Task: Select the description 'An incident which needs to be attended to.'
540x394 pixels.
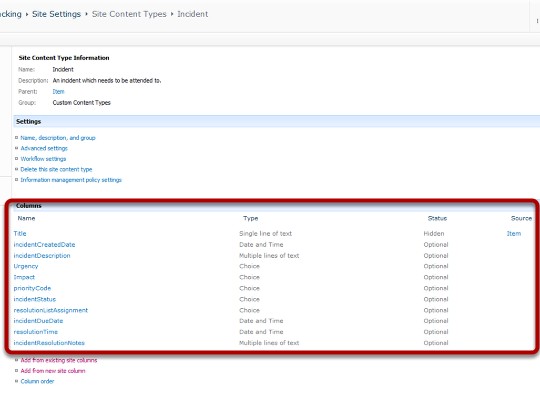Action: coord(107,81)
